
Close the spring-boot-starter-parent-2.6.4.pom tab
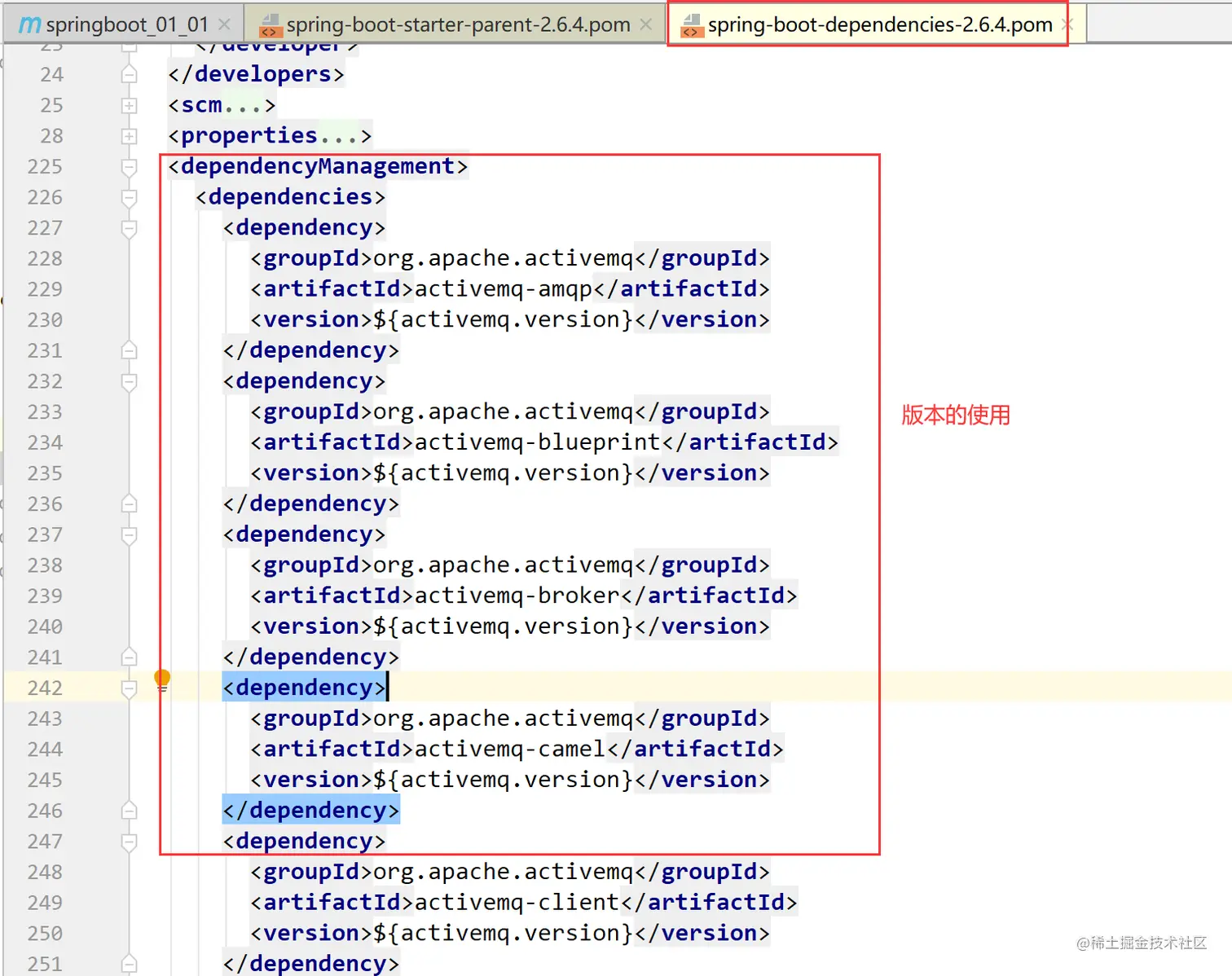pos(646,24)
